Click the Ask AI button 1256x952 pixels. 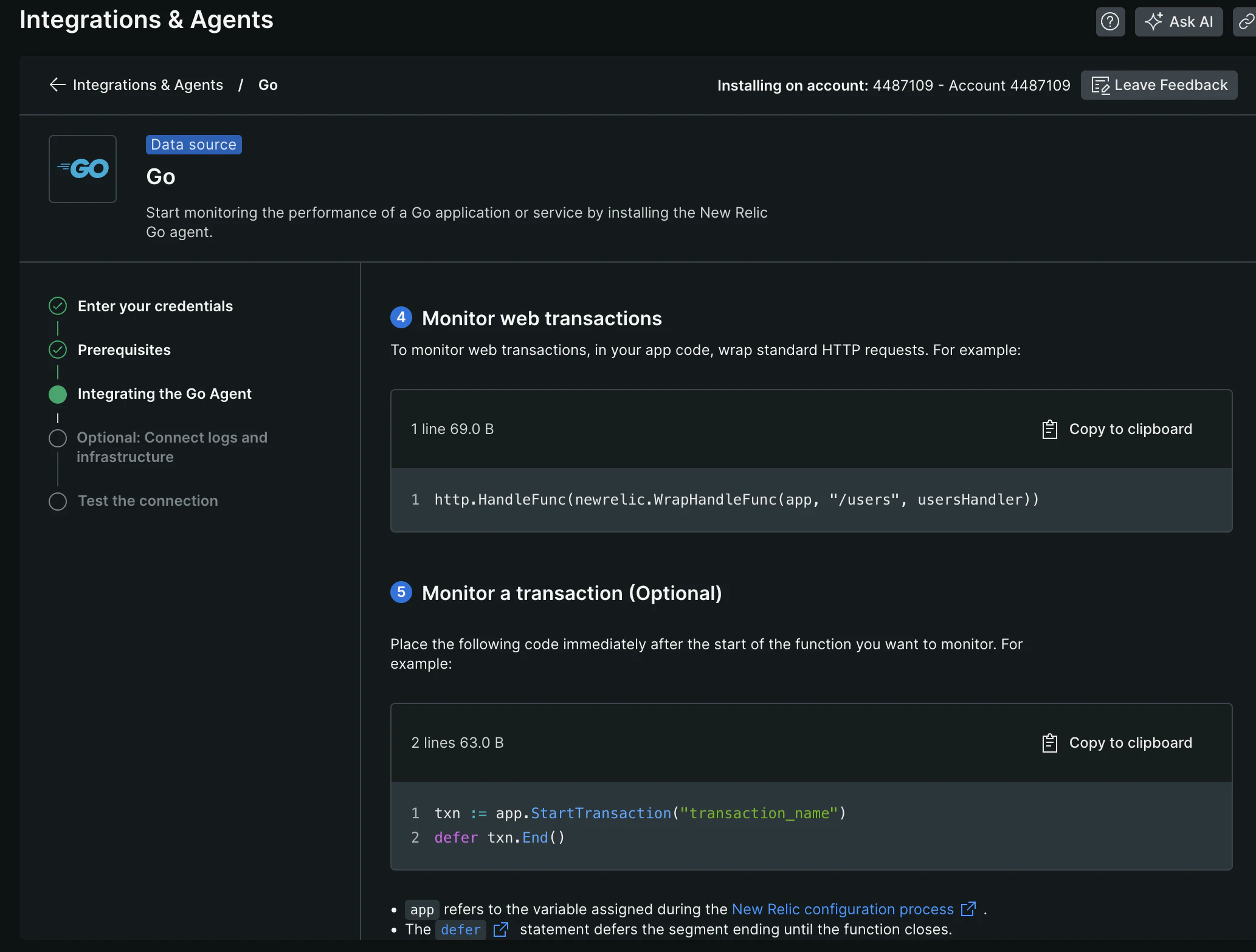1178,22
